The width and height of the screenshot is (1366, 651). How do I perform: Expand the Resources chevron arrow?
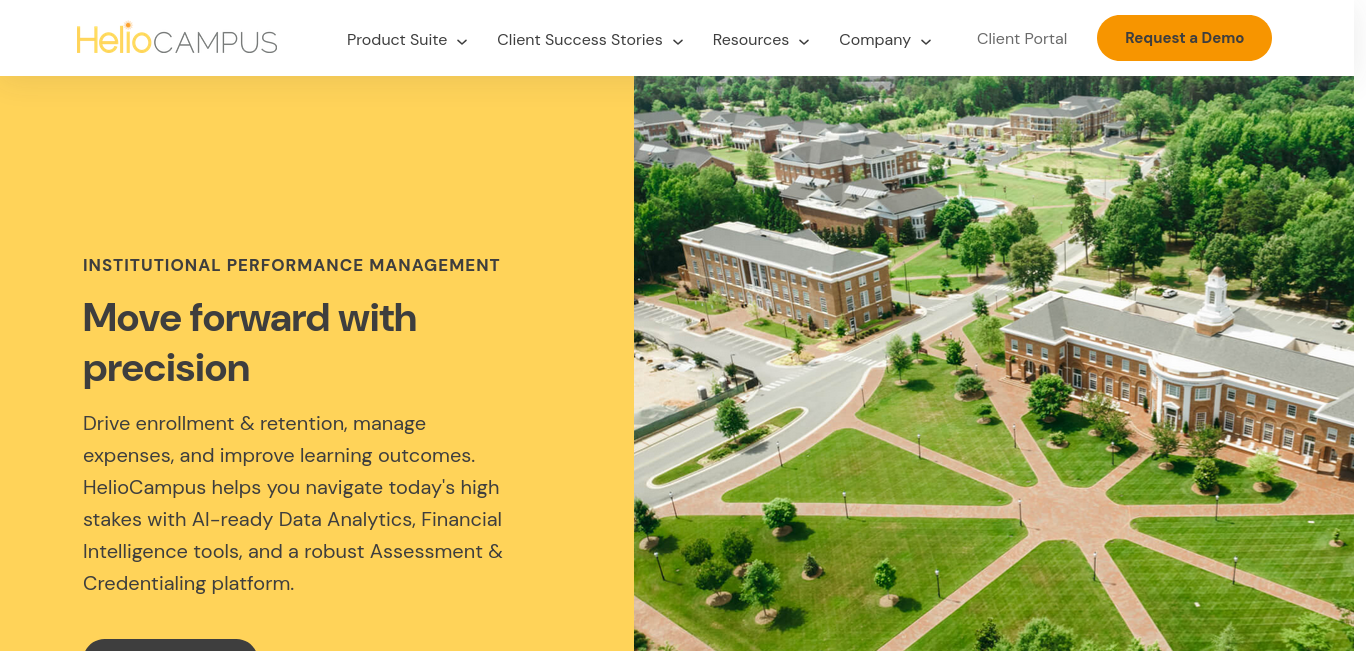pyautogui.click(x=804, y=41)
